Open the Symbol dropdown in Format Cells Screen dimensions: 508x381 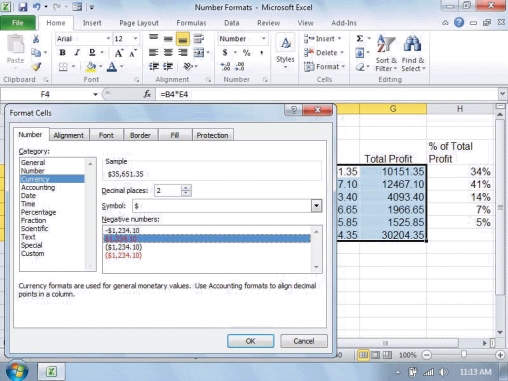317,206
